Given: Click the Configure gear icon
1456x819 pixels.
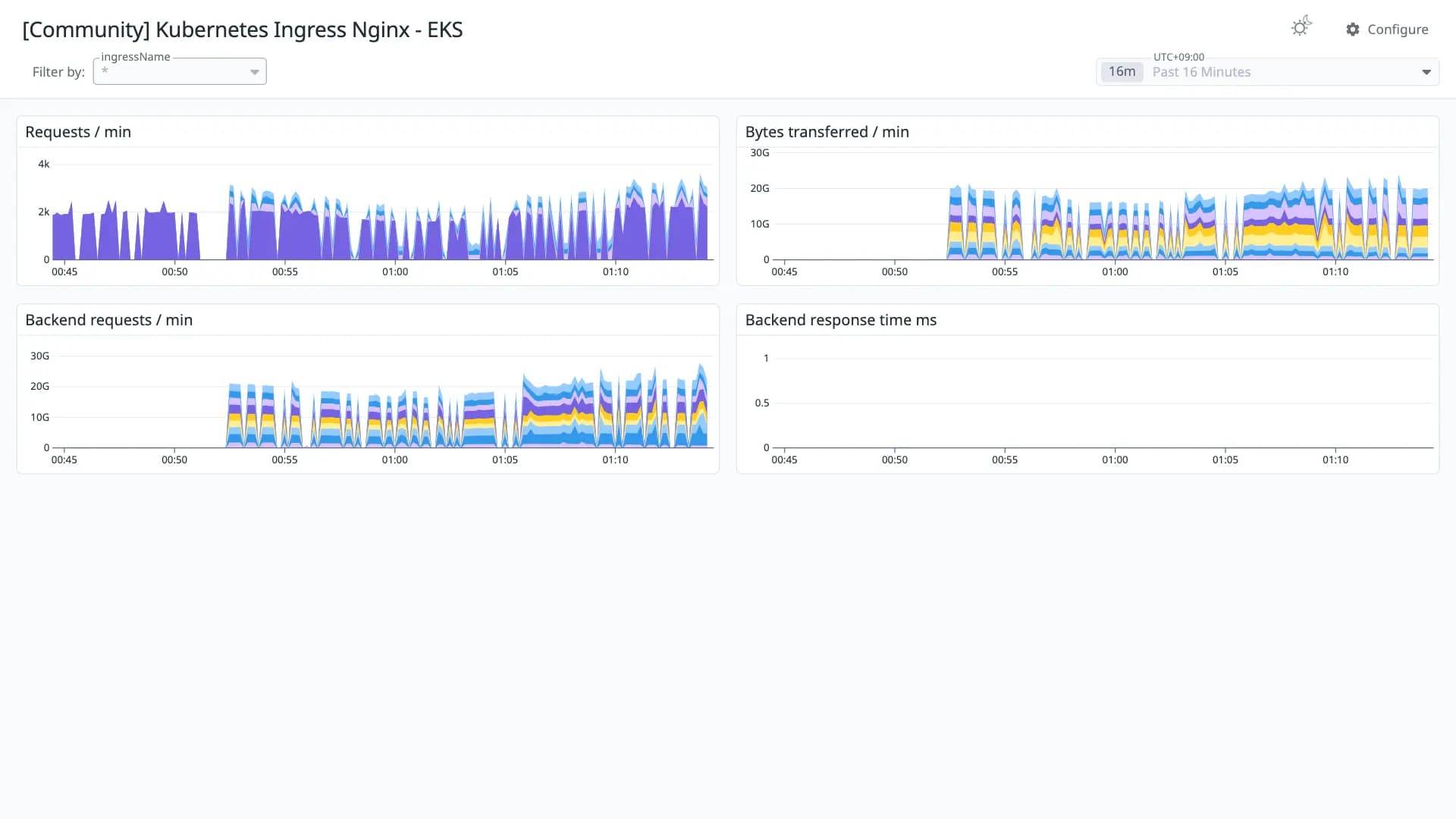Looking at the screenshot, I should pos(1353,30).
